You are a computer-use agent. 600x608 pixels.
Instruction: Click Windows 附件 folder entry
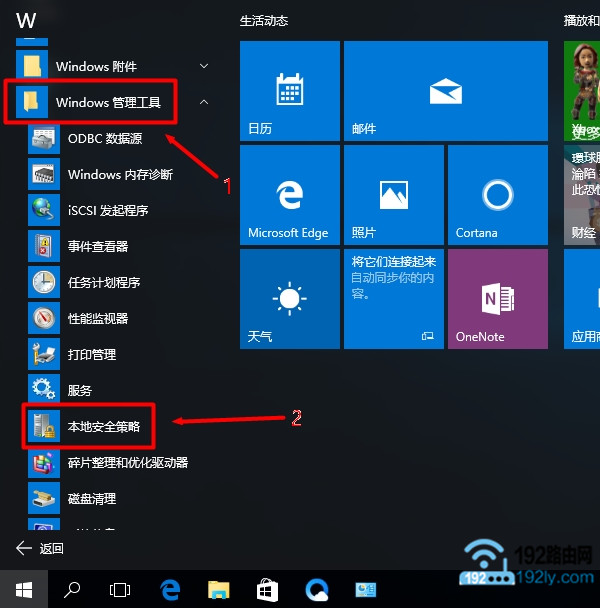tap(112, 66)
